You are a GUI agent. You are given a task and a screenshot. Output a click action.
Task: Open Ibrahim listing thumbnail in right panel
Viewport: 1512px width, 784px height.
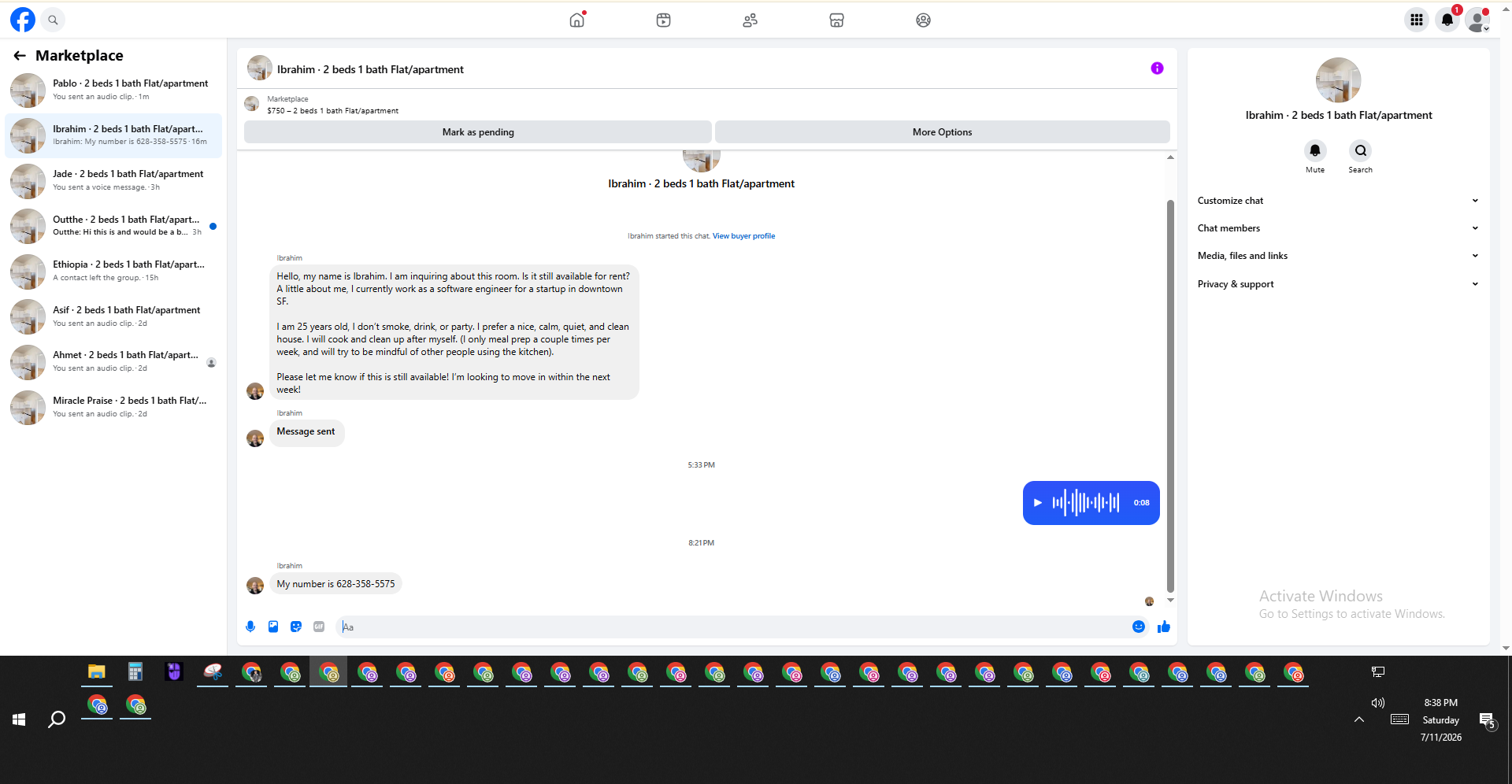(1339, 80)
